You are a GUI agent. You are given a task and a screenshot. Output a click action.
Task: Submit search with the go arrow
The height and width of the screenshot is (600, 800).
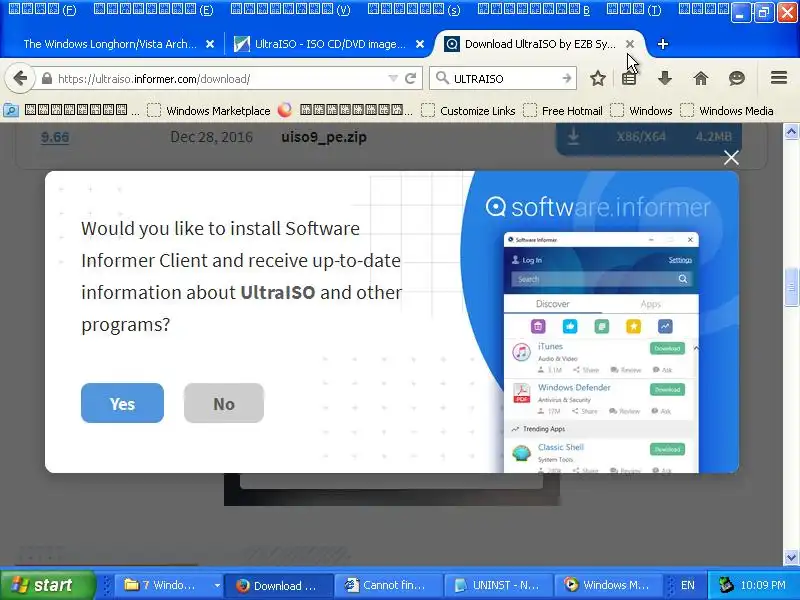(x=566, y=79)
